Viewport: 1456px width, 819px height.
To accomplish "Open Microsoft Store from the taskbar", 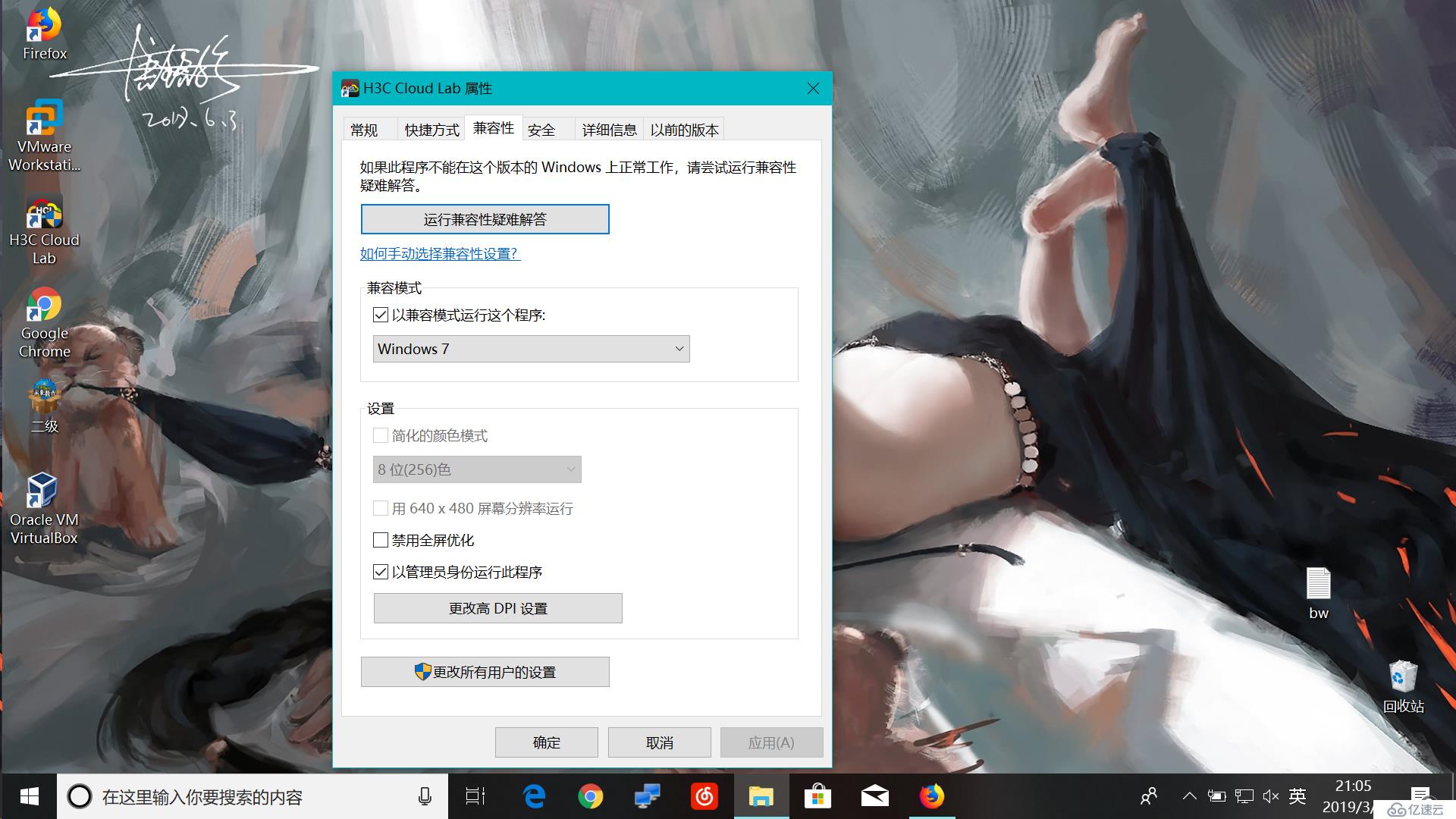I will (x=817, y=796).
